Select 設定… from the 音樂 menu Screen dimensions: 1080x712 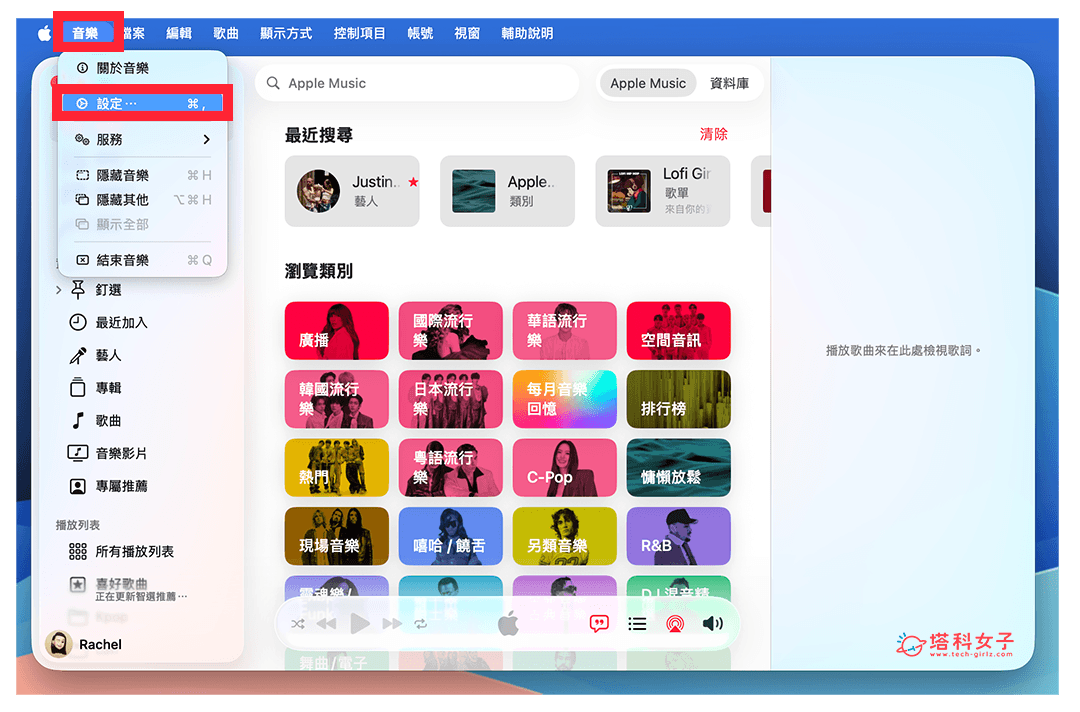point(110,103)
